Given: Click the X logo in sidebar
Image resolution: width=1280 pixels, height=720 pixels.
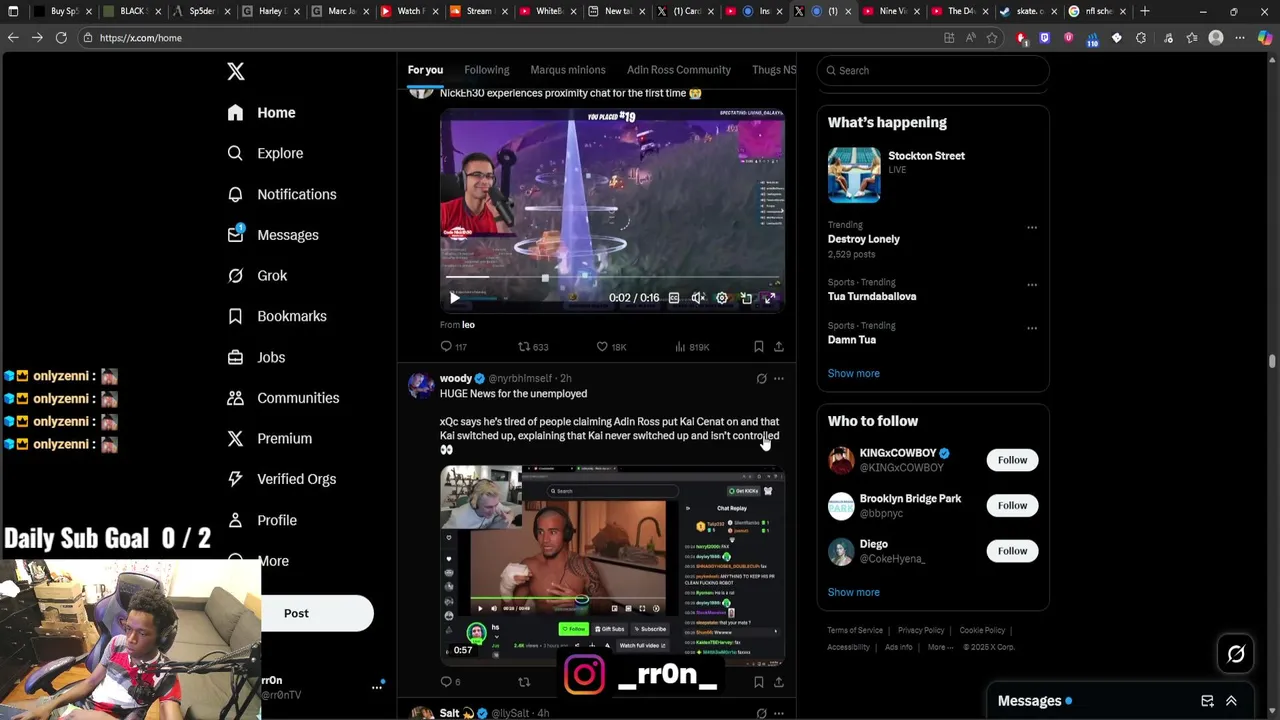Looking at the screenshot, I should pyautogui.click(x=236, y=71).
